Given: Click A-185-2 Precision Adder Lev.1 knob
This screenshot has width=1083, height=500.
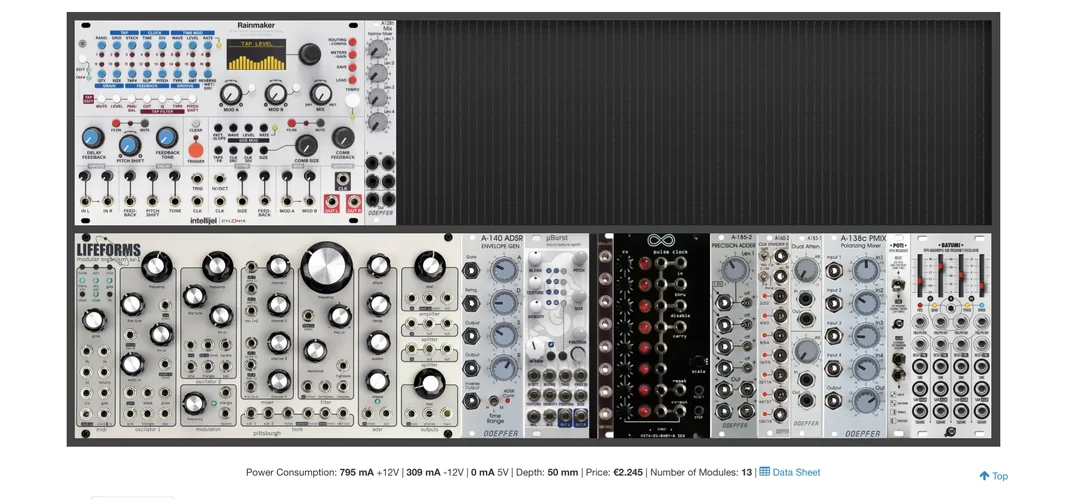Looking at the screenshot, I should point(735,271).
